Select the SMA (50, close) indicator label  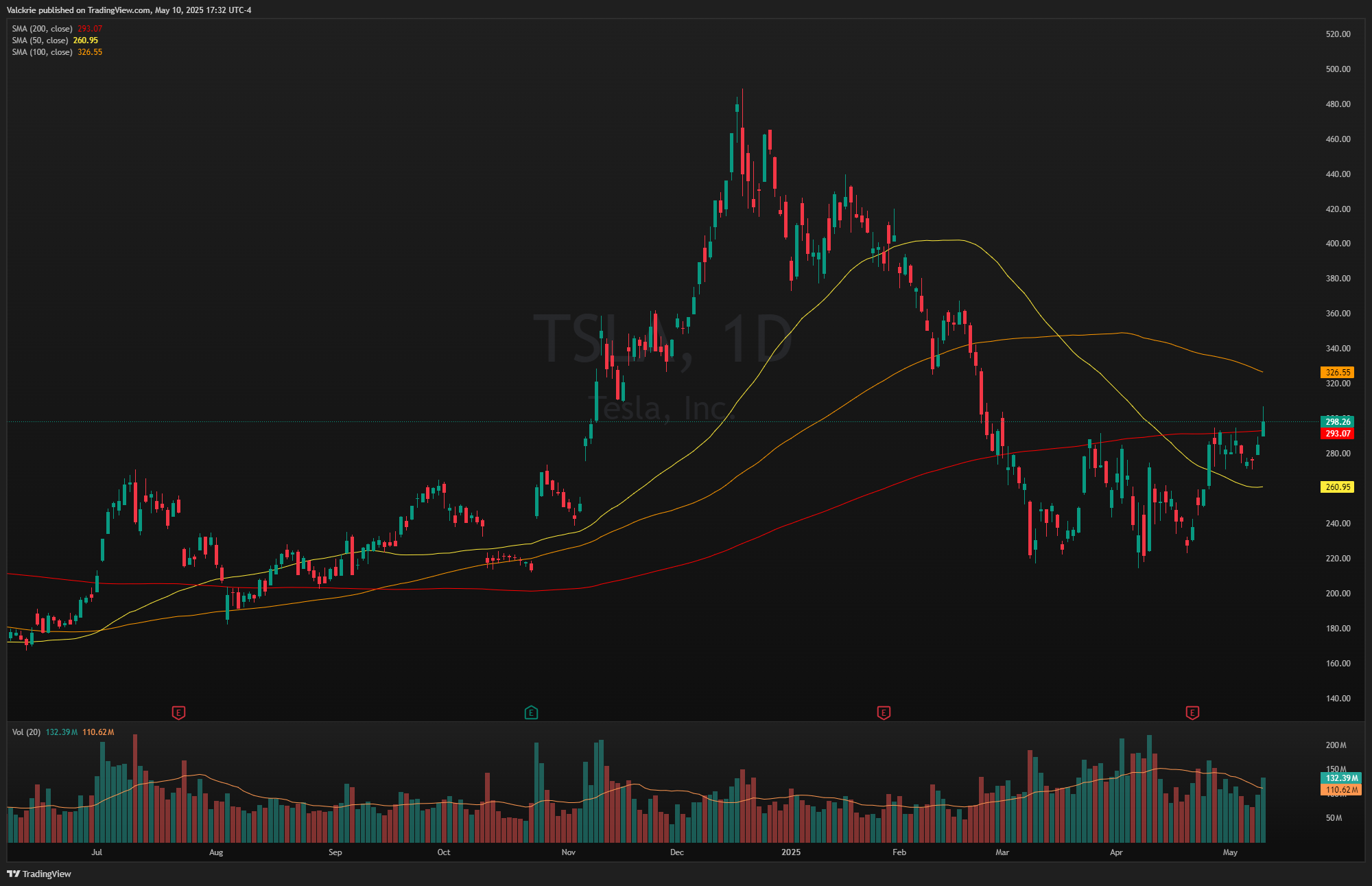coord(40,40)
